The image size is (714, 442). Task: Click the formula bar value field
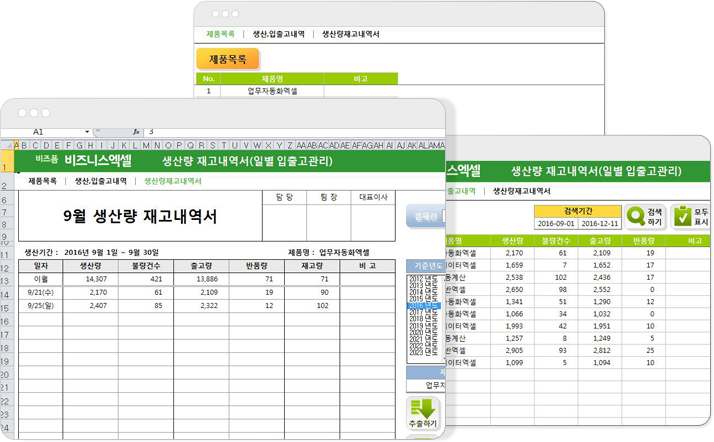290,131
